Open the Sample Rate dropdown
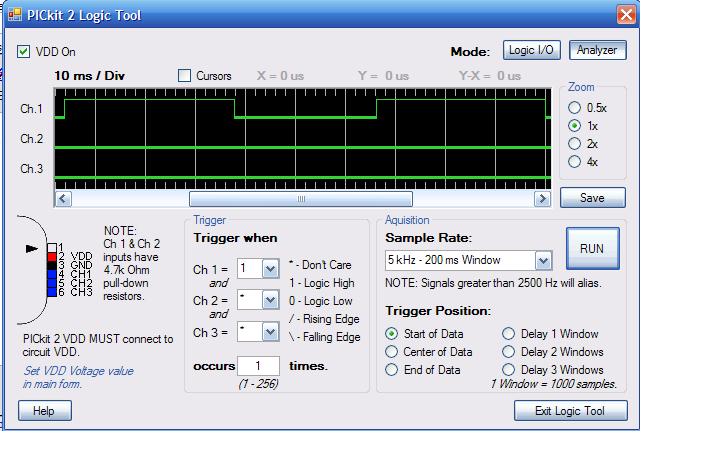Viewport: 720px width, 450px height. [x=543, y=261]
